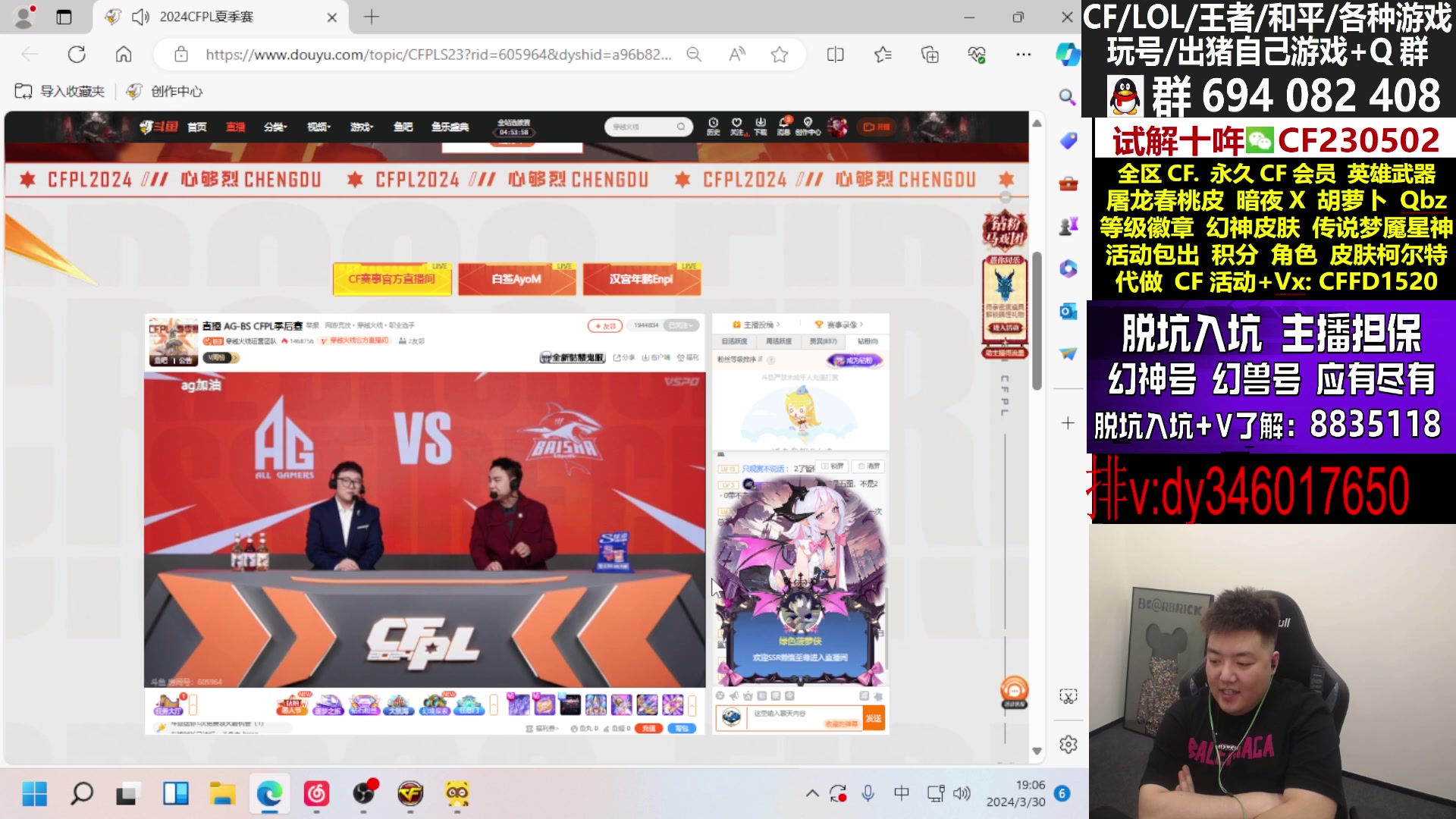
Task: Open tab actions menu
Action: tap(64, 17)
